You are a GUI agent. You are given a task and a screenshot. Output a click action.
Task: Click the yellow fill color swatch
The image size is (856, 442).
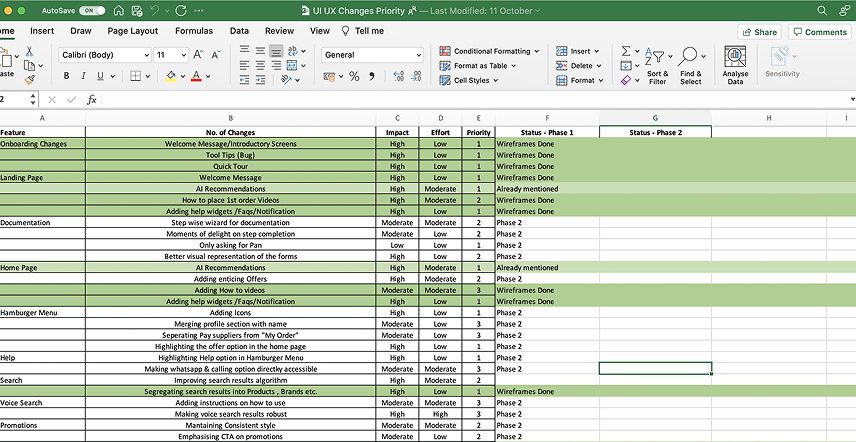(x=170, y=76)
